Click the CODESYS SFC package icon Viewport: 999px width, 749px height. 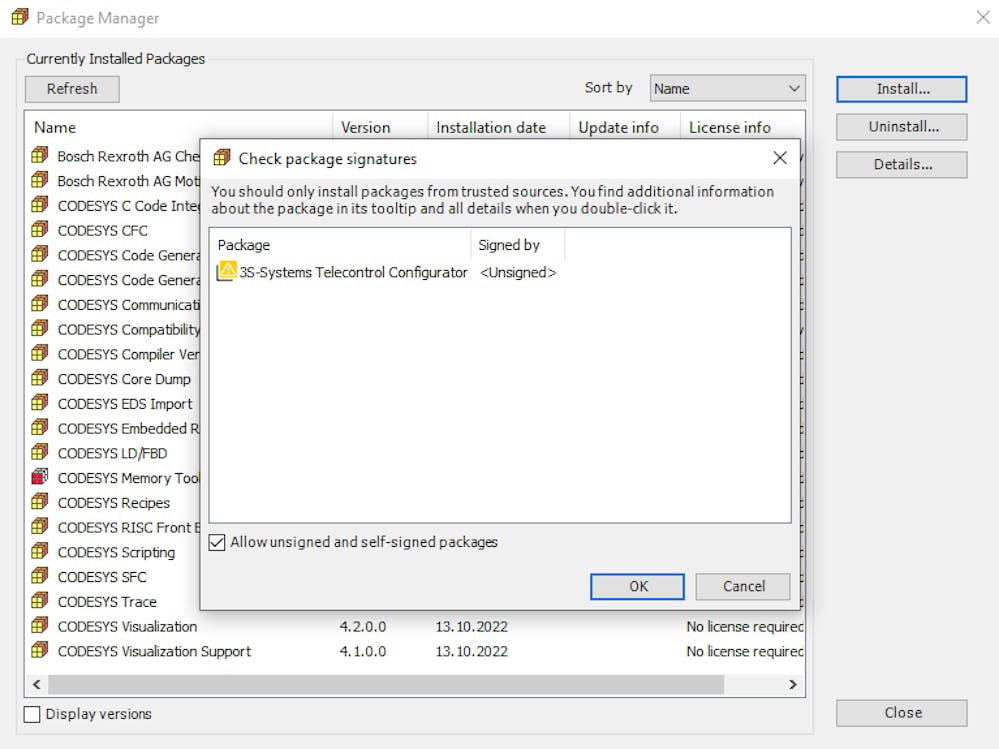pyautogui.click(x=40, y=576)
